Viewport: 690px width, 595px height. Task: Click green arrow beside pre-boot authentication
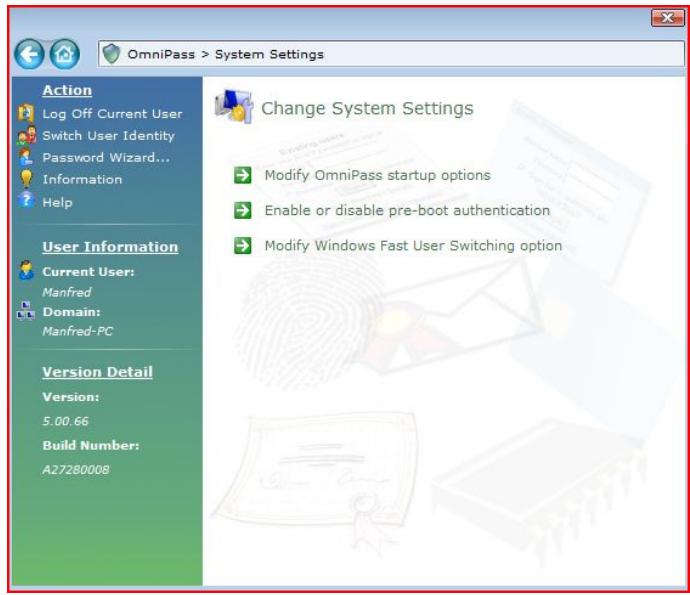(241, 211)
